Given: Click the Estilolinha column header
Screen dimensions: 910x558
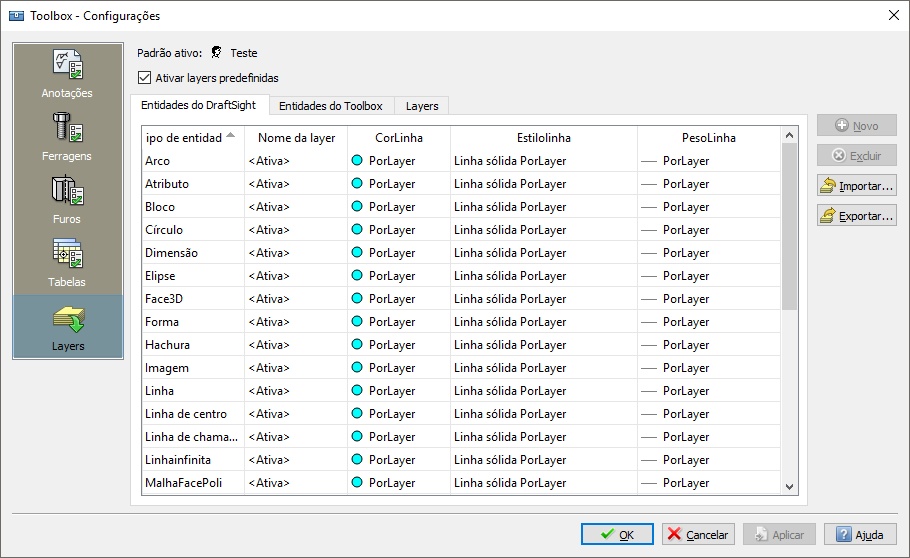Looking at the screenshot, I should click(544, 138).
